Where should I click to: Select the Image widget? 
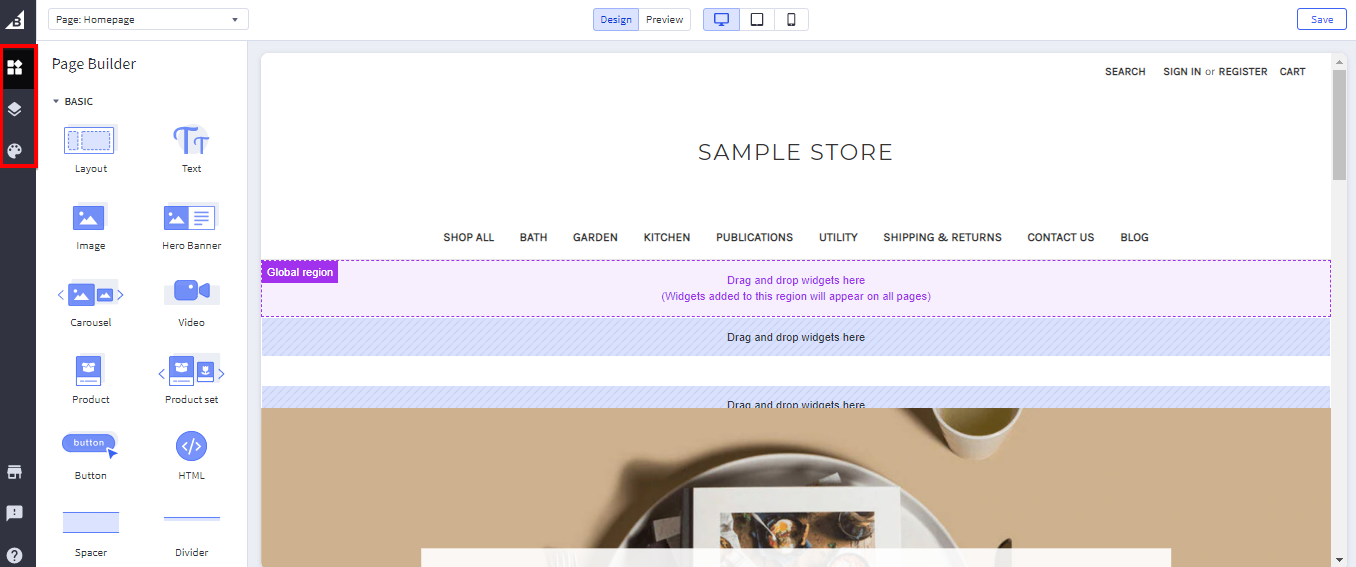pos(91,226)
